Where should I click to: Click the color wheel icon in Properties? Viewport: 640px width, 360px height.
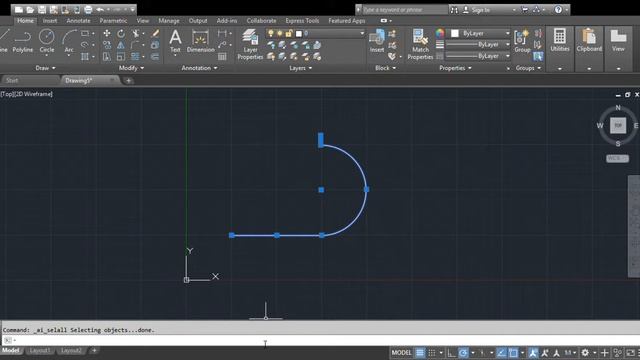[440, 33]
